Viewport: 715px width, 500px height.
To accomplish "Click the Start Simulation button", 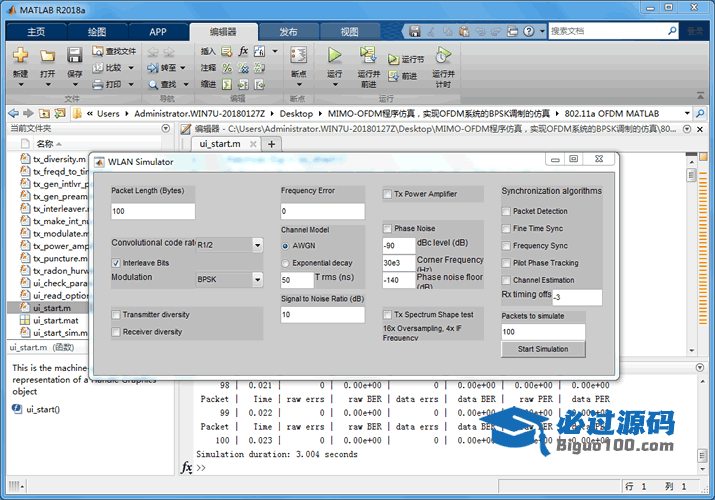I will coord(543,349).
